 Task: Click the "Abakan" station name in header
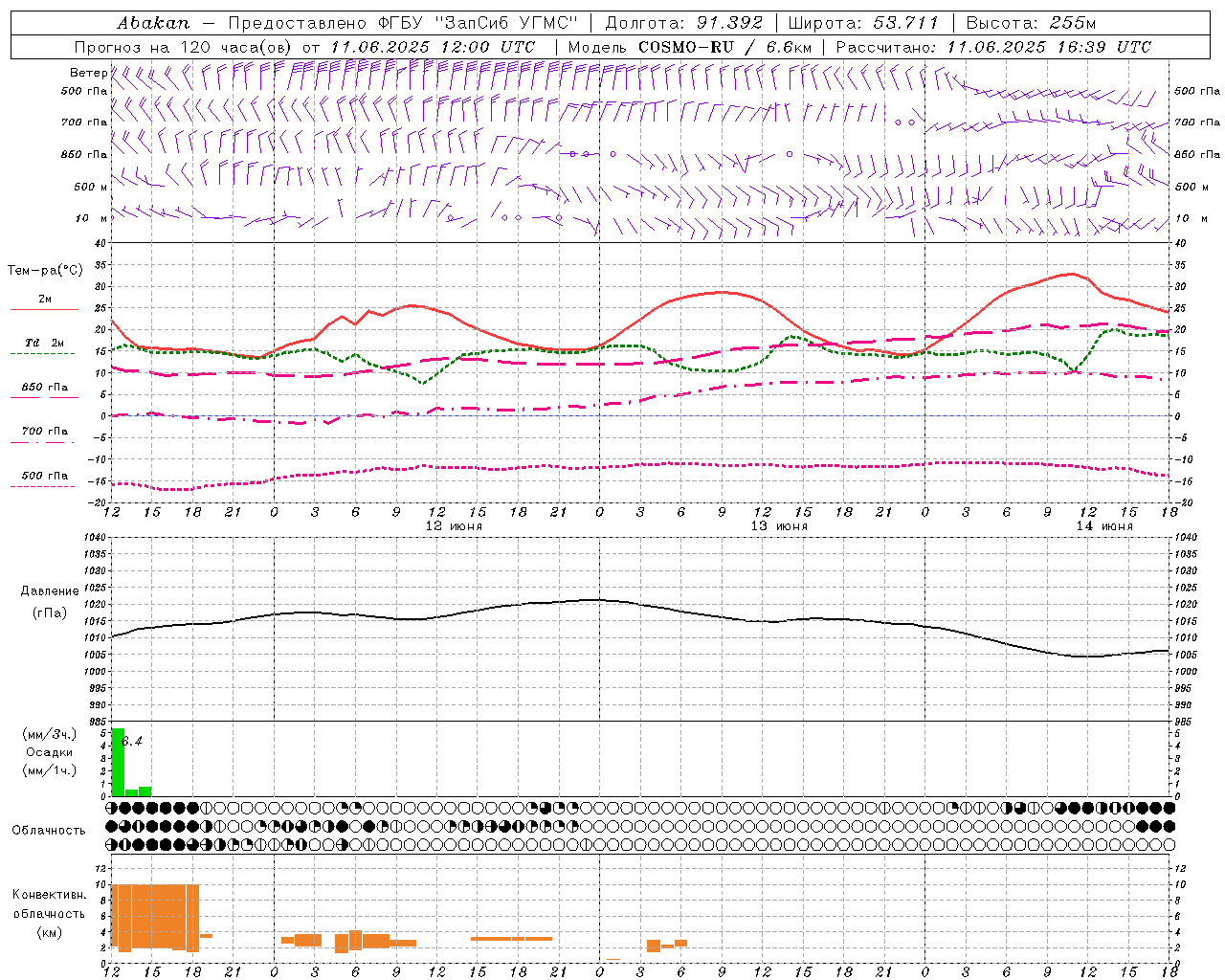coord(153,23)
